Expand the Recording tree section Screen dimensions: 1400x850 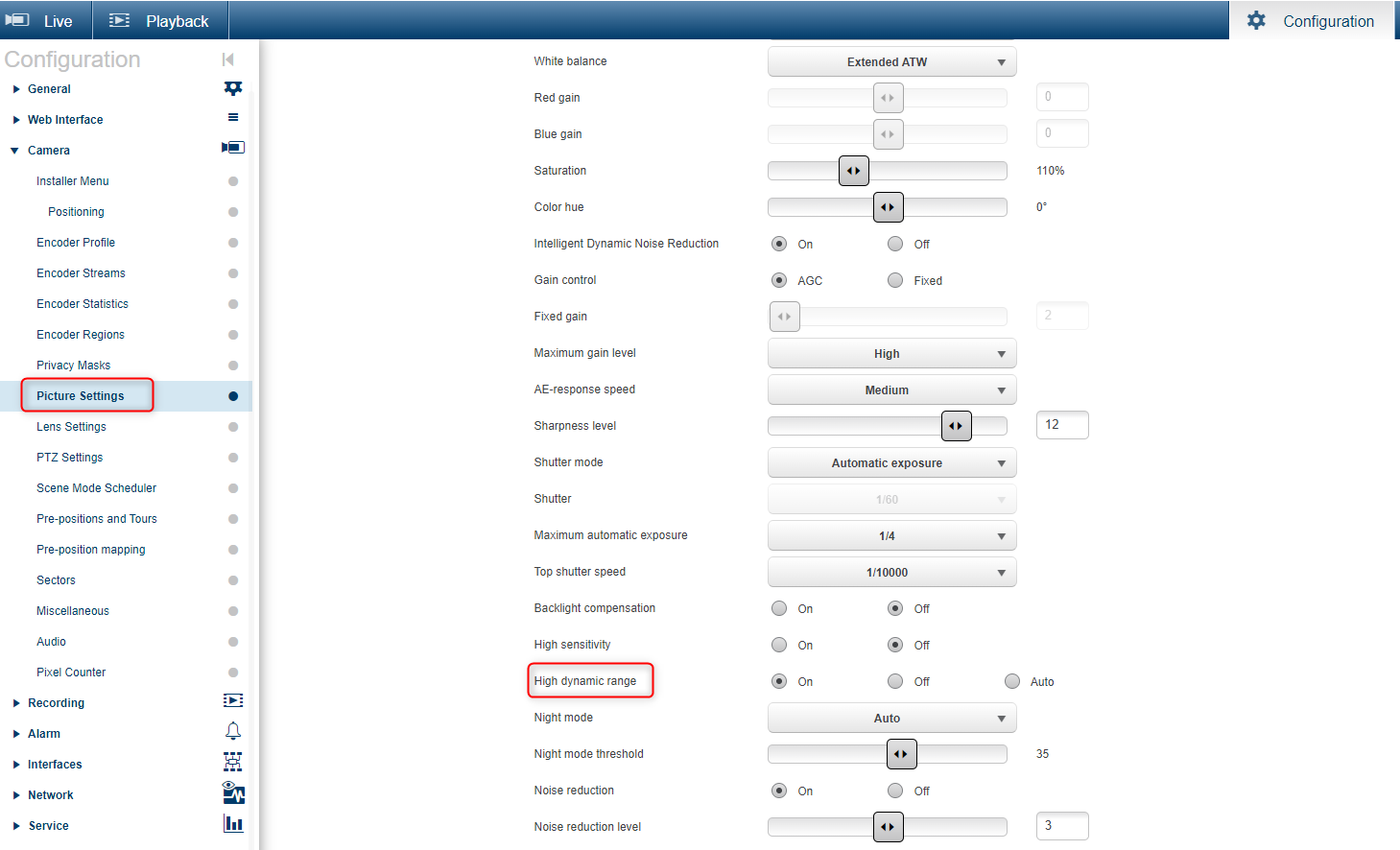[16, 703]
